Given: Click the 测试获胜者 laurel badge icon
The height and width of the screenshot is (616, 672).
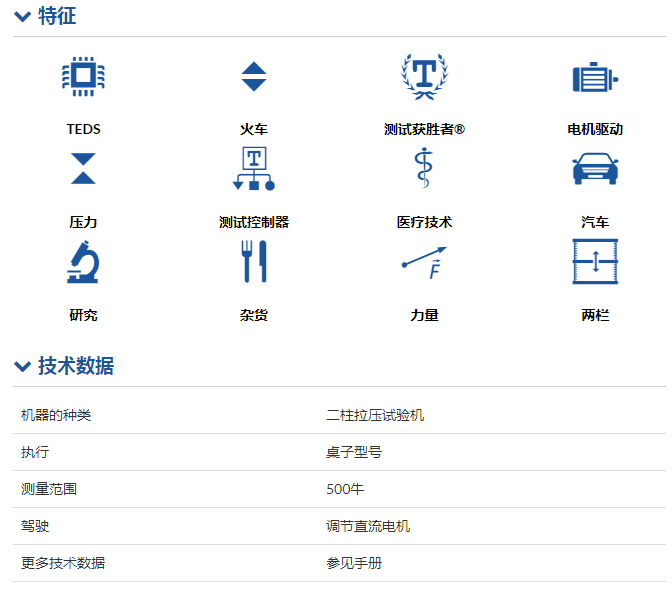Looking at the screenshot, I should pos(424,76).
